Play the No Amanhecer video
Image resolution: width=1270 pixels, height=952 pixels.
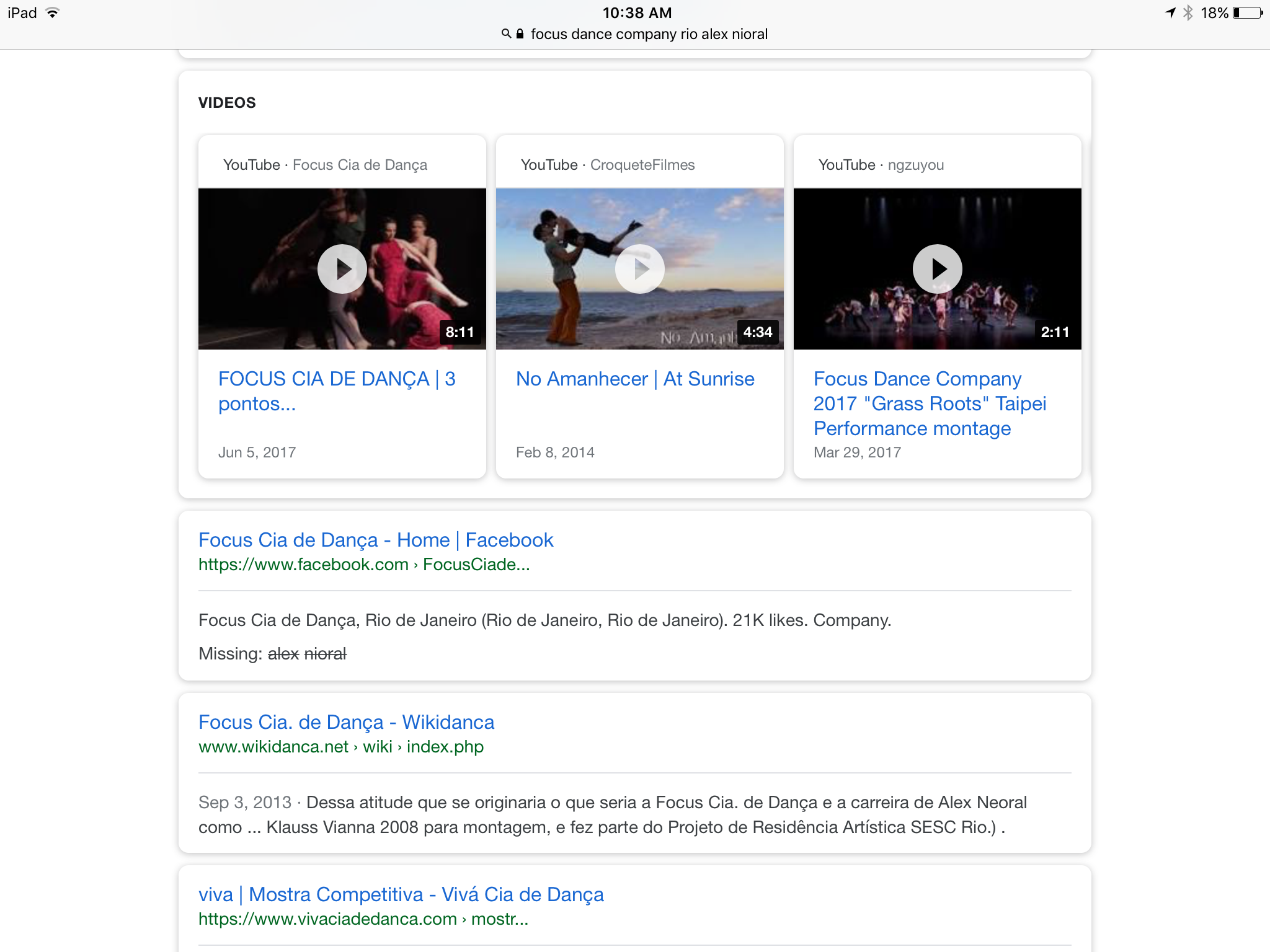tap(639, 269)
